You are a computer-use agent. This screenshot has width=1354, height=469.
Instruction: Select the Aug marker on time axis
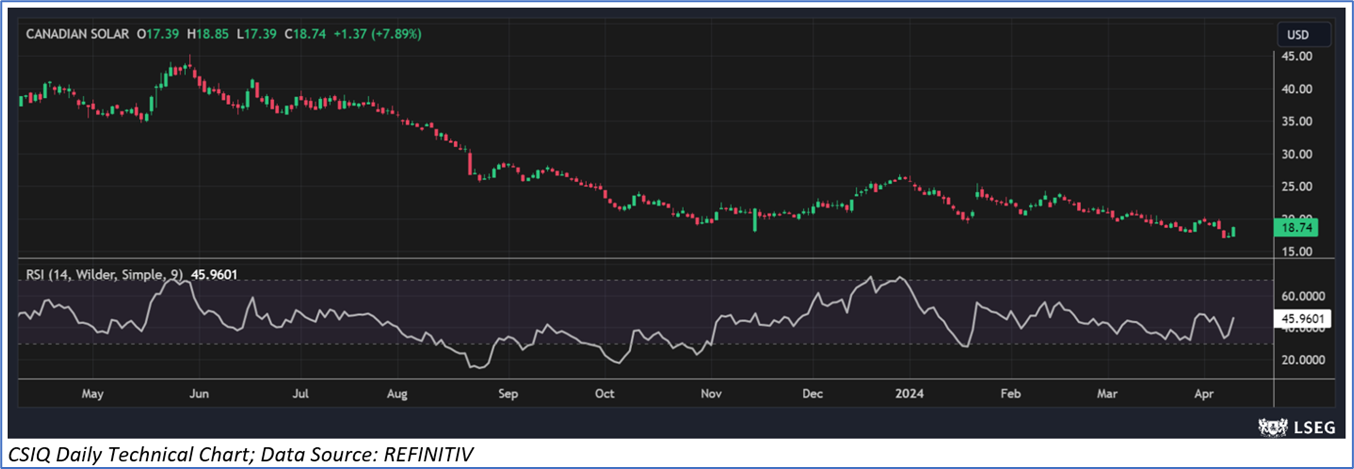(x=398, y=394)
